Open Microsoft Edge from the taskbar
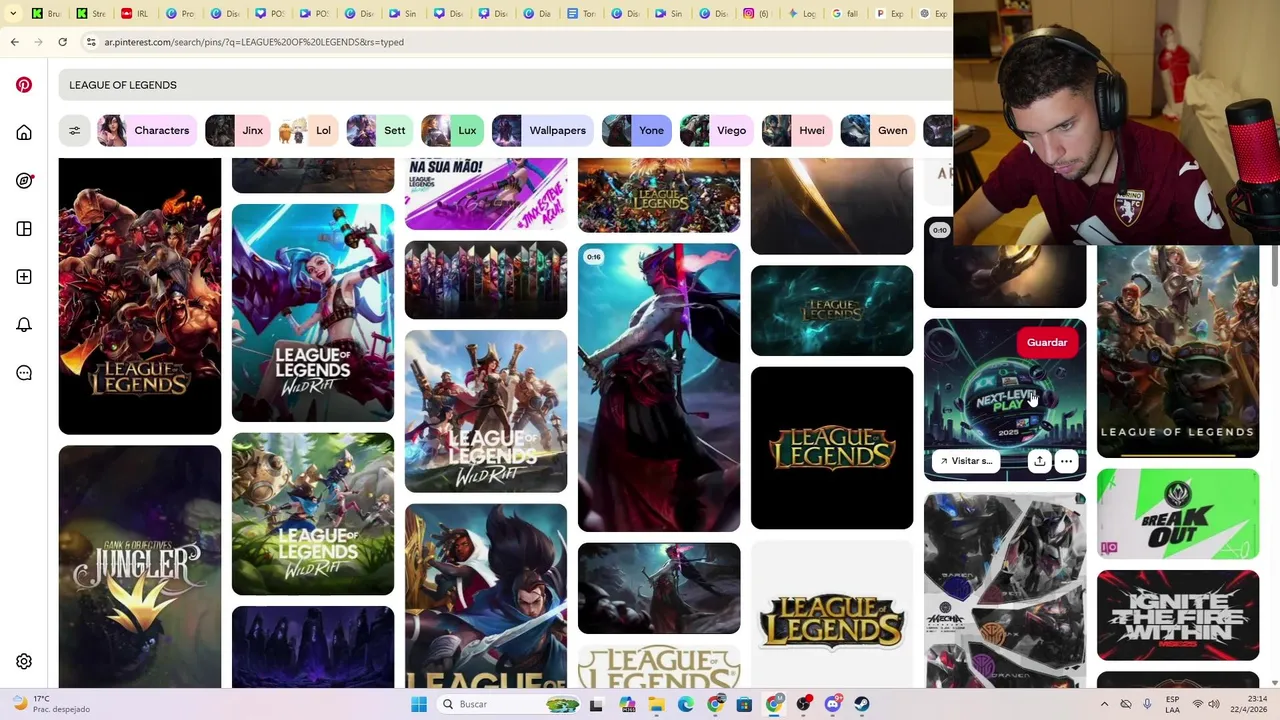This screenshot has height=720, width=1280. (x=685, y=704)
